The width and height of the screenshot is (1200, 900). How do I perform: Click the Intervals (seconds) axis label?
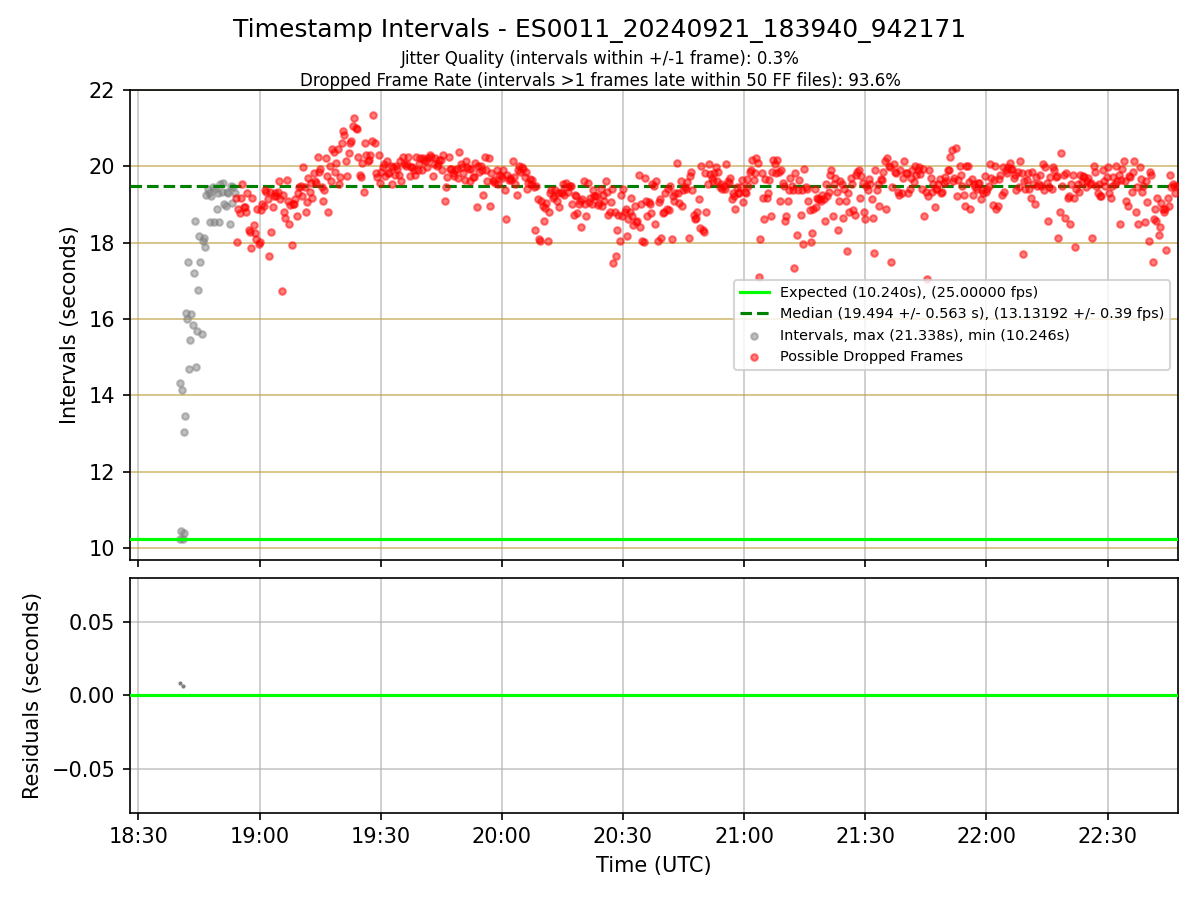tap(68, 325)
